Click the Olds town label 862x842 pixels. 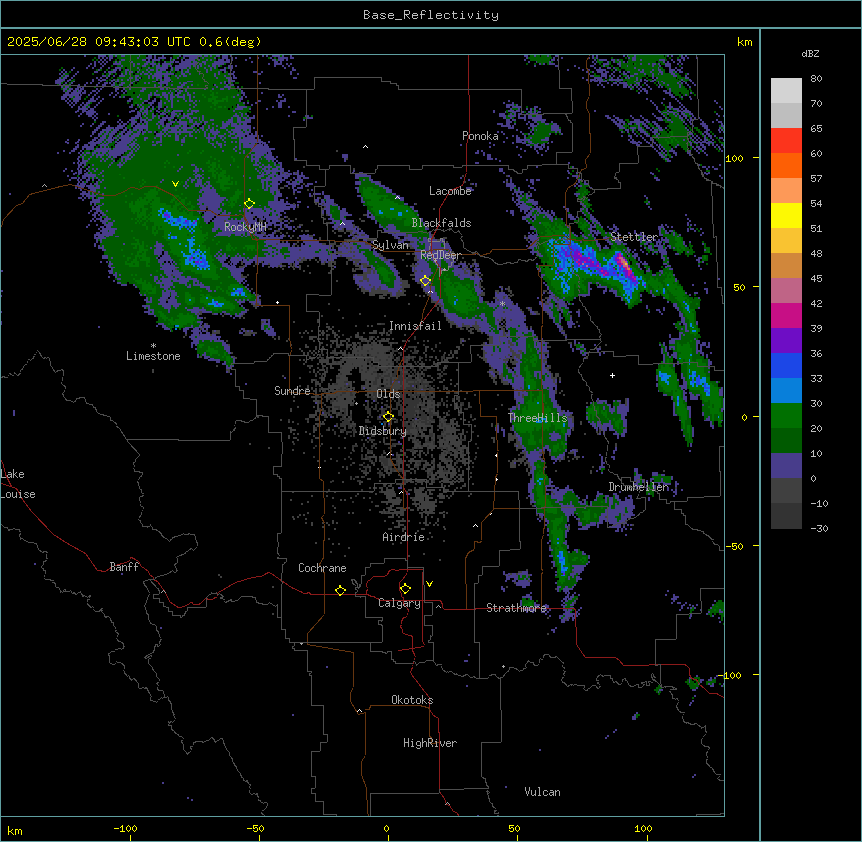[x=388, y=394]
